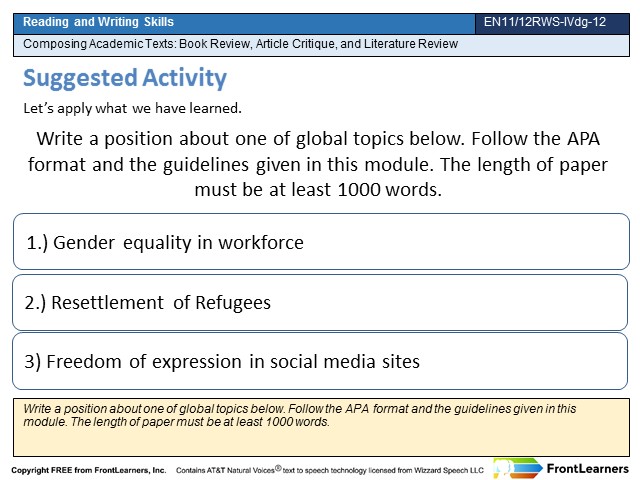Click the 'Reading and Writing Skills' header
The width and height of the screenshot is (640, 480).
(244, 24)
